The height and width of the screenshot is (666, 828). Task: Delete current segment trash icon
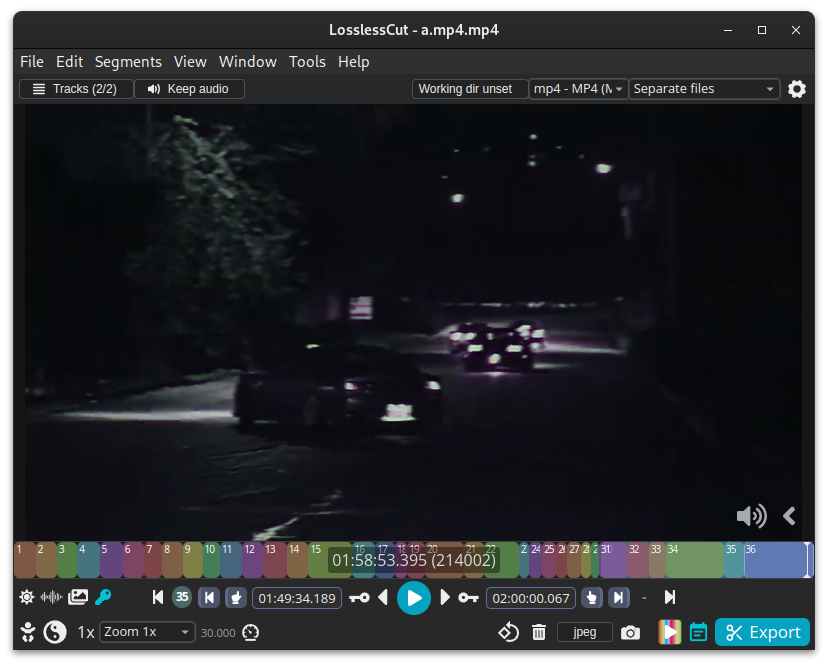539,632
